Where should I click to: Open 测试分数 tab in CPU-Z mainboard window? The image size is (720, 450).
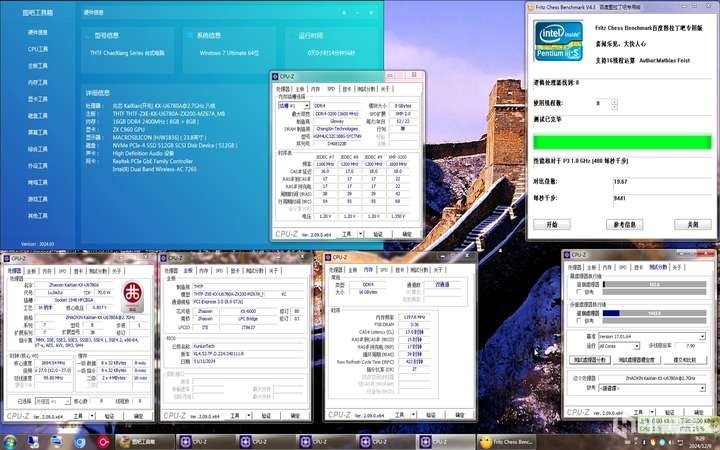254,271
